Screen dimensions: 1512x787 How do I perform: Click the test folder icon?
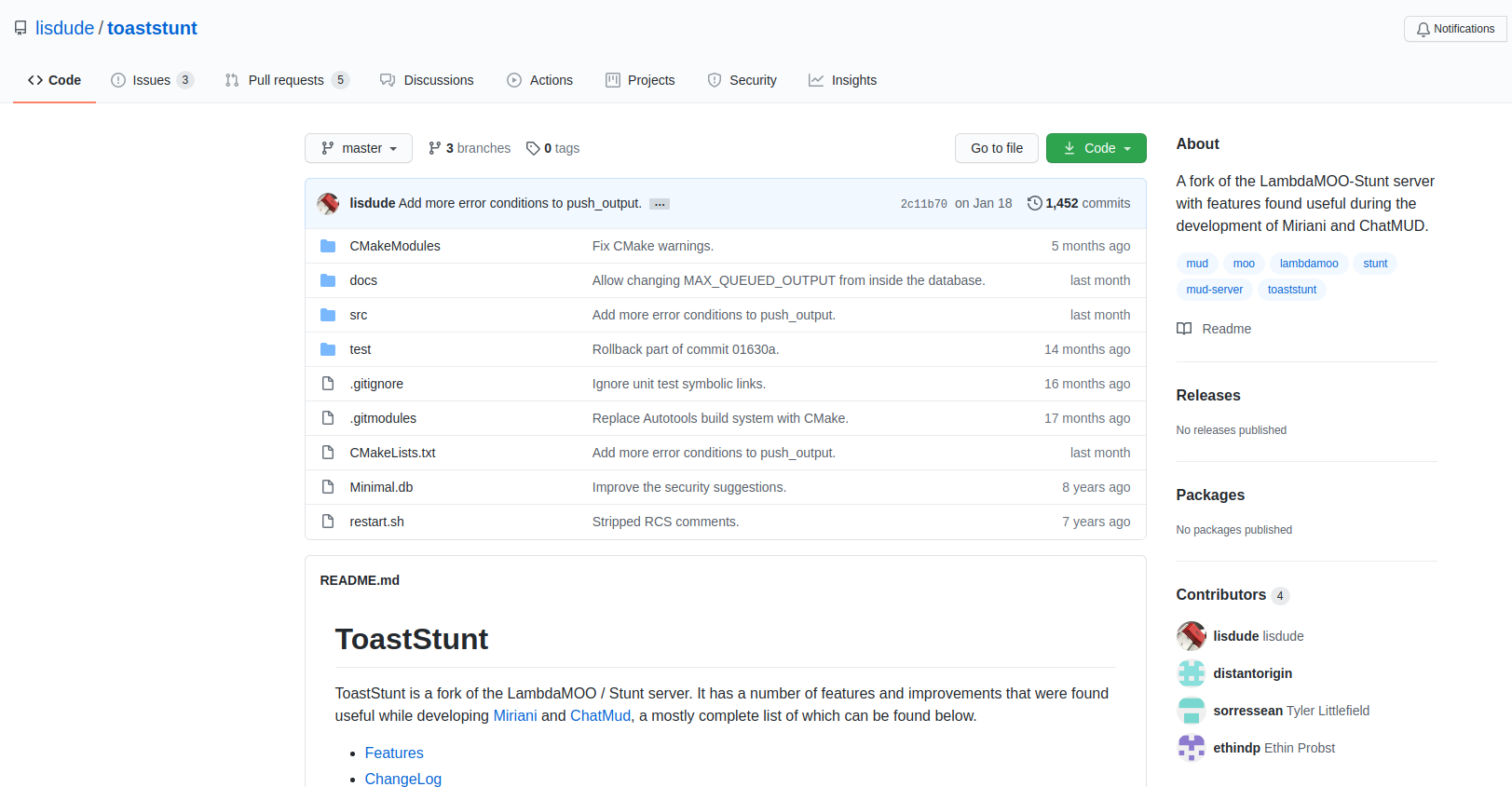tap(328, 349)
